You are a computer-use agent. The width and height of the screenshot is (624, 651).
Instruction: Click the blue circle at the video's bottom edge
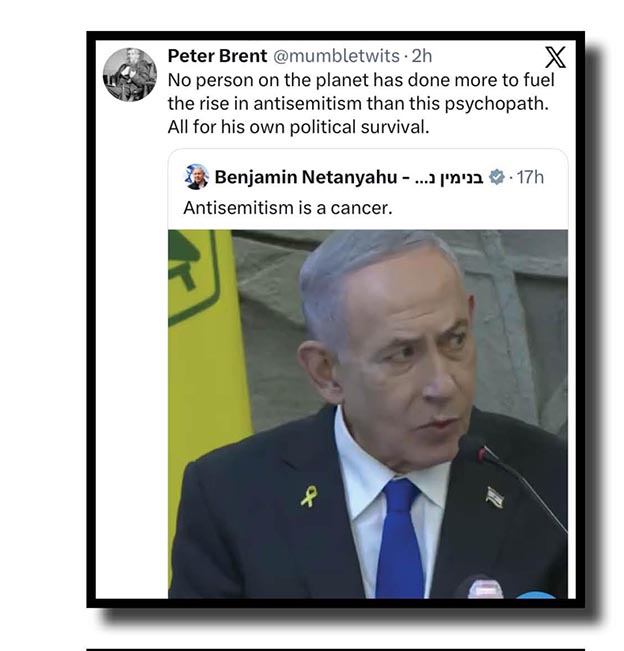point(536,595)
